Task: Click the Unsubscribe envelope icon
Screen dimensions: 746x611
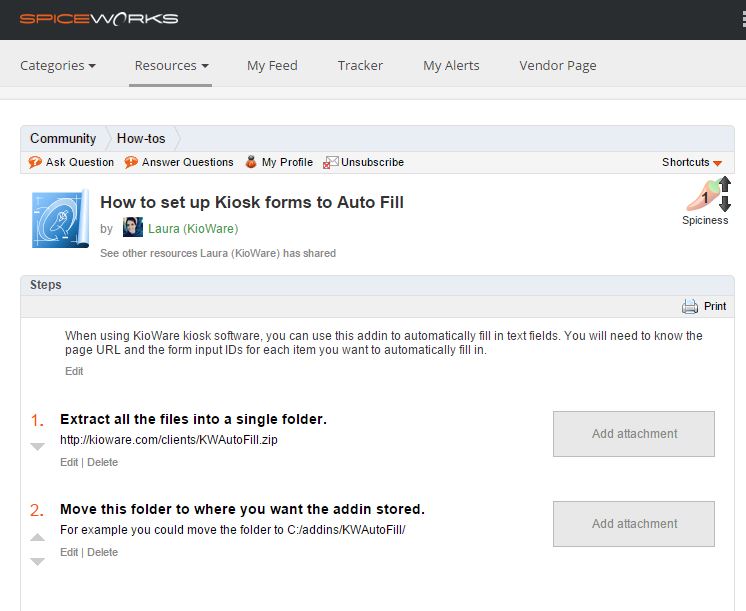Action: click(x=331, y=162)
